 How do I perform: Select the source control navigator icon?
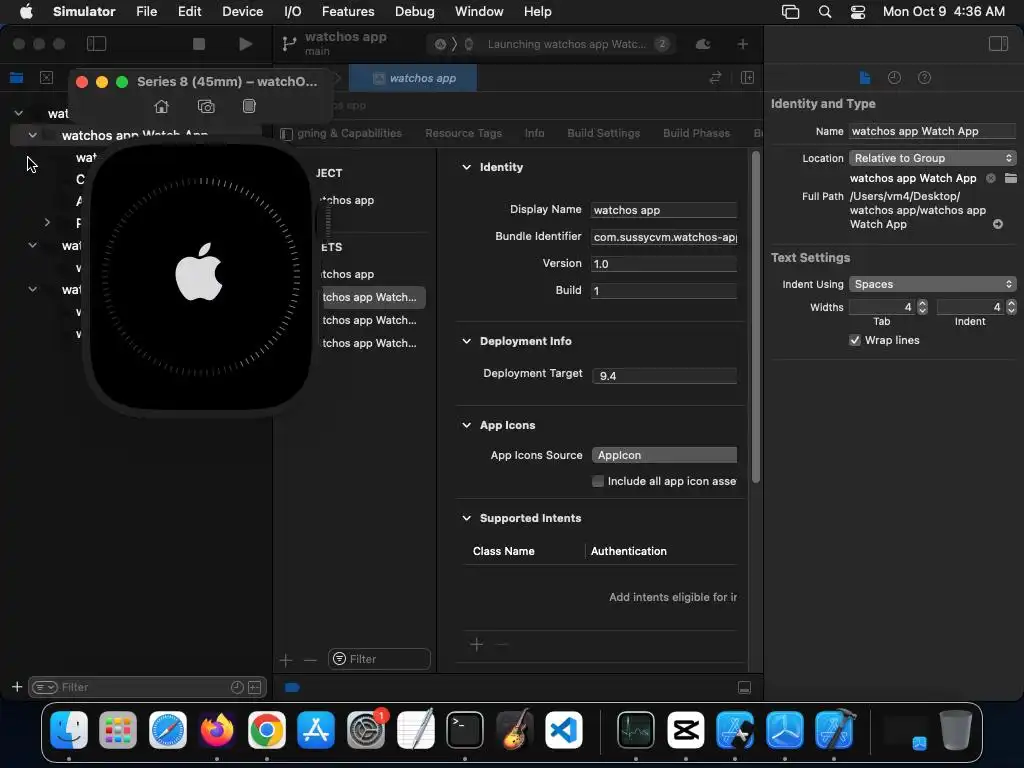pyautogui.click(x=46, y=78)
